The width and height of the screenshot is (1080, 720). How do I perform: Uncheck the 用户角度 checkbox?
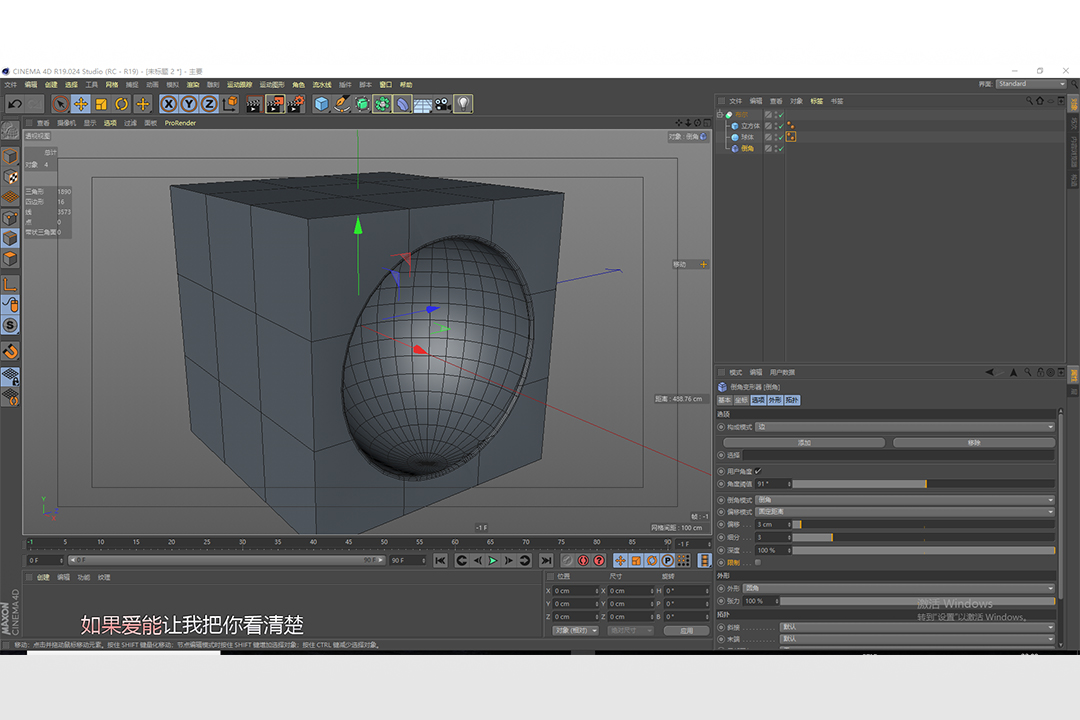pyautogui.click(x=758, y=471)
